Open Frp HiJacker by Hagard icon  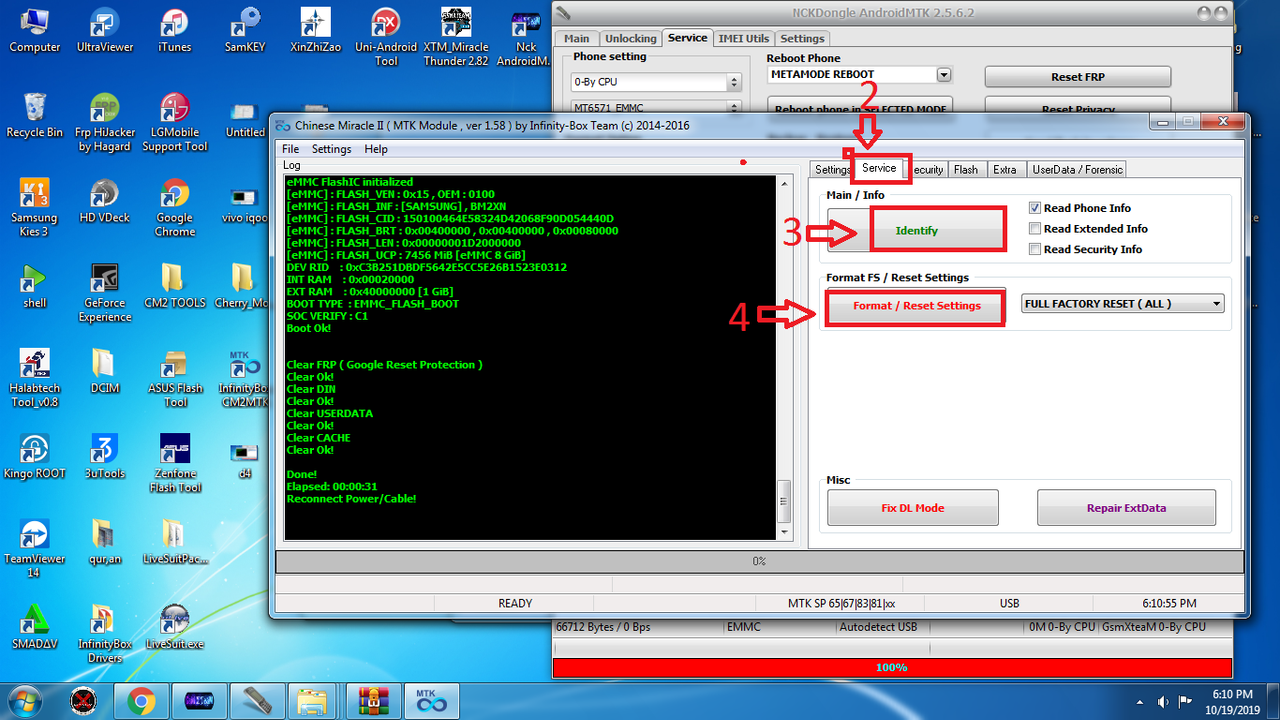point(105,122)
